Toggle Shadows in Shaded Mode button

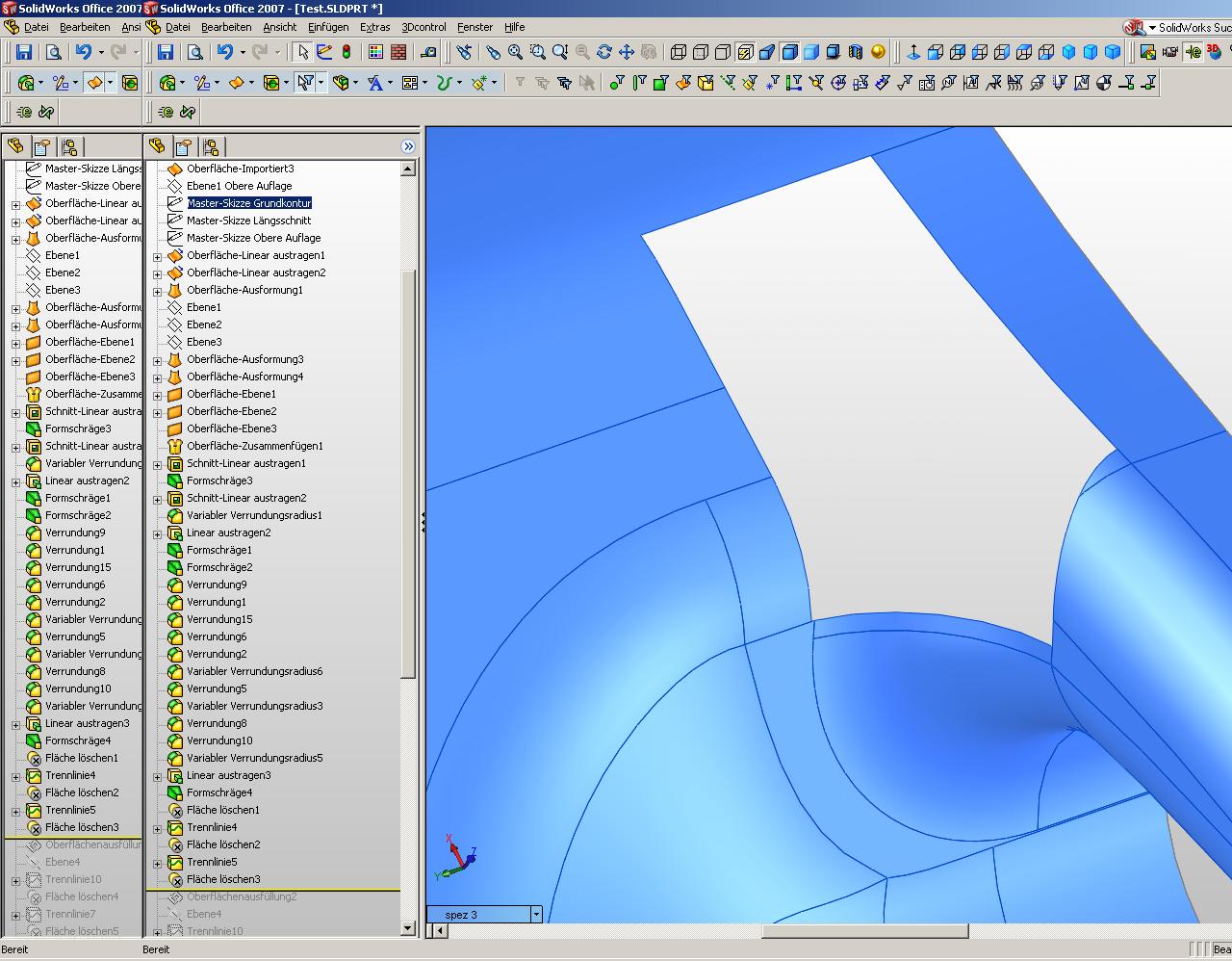834,52
